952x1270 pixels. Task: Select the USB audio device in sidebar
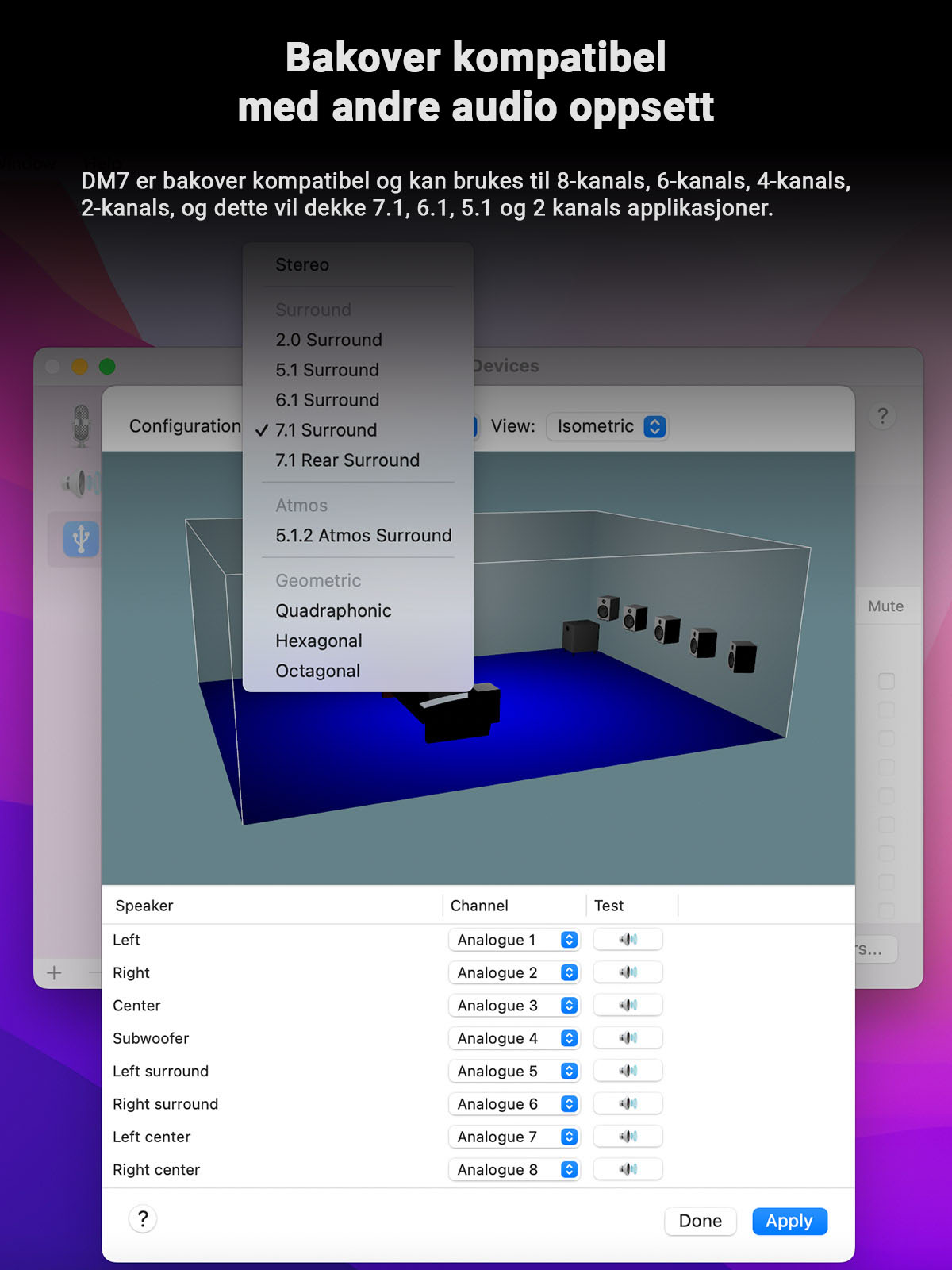tap(81, 539)
